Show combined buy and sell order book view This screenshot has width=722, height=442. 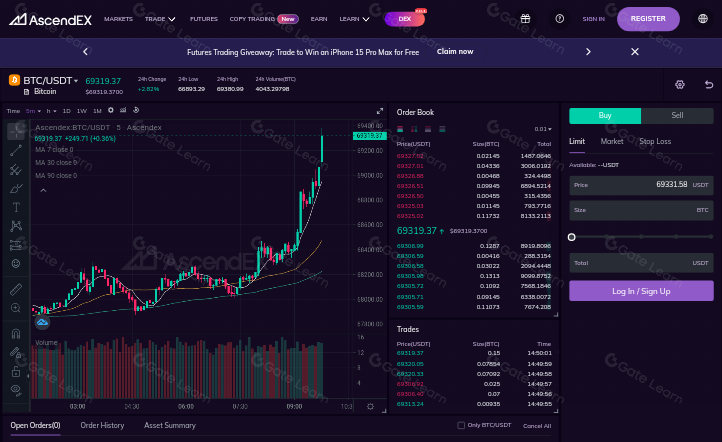(400, 129)
